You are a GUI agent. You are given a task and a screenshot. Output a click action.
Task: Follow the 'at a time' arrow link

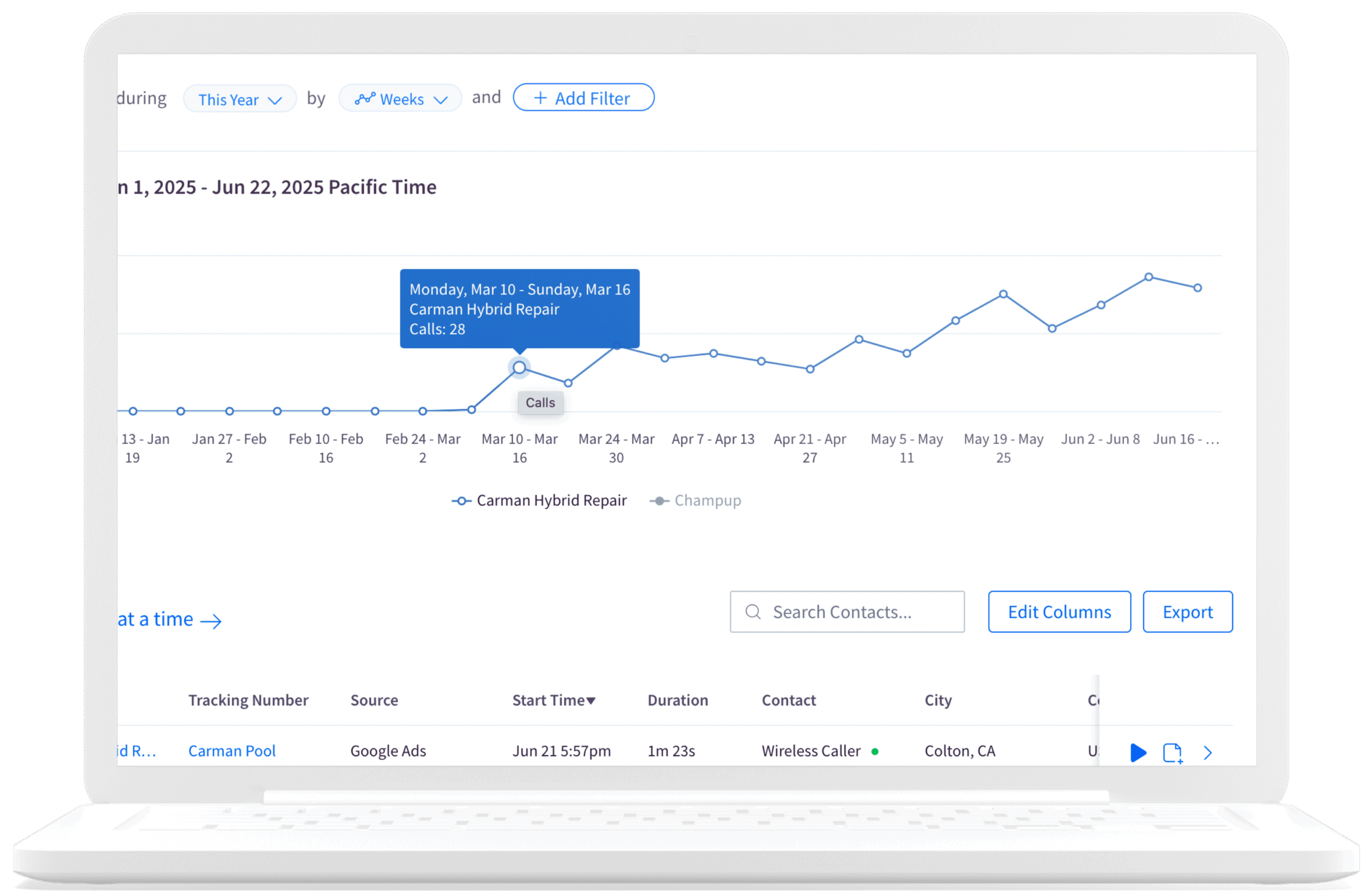coord(169,620)
